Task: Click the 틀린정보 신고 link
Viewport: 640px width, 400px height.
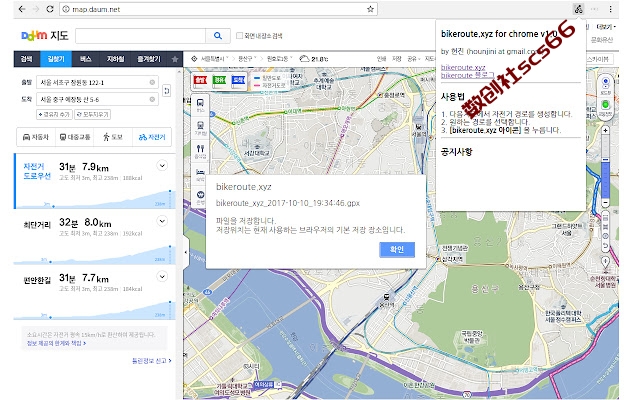Action: click(151, 361)
